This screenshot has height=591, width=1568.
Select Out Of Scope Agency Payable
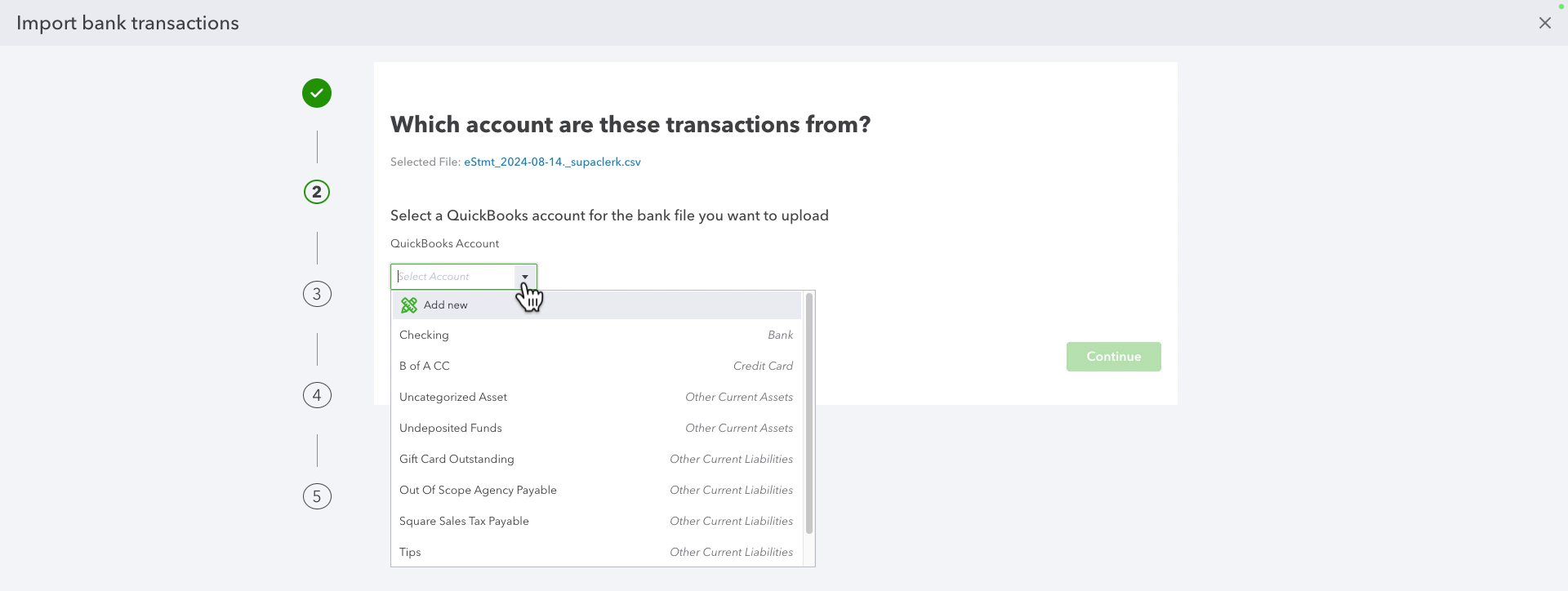[x=596, y=491]
